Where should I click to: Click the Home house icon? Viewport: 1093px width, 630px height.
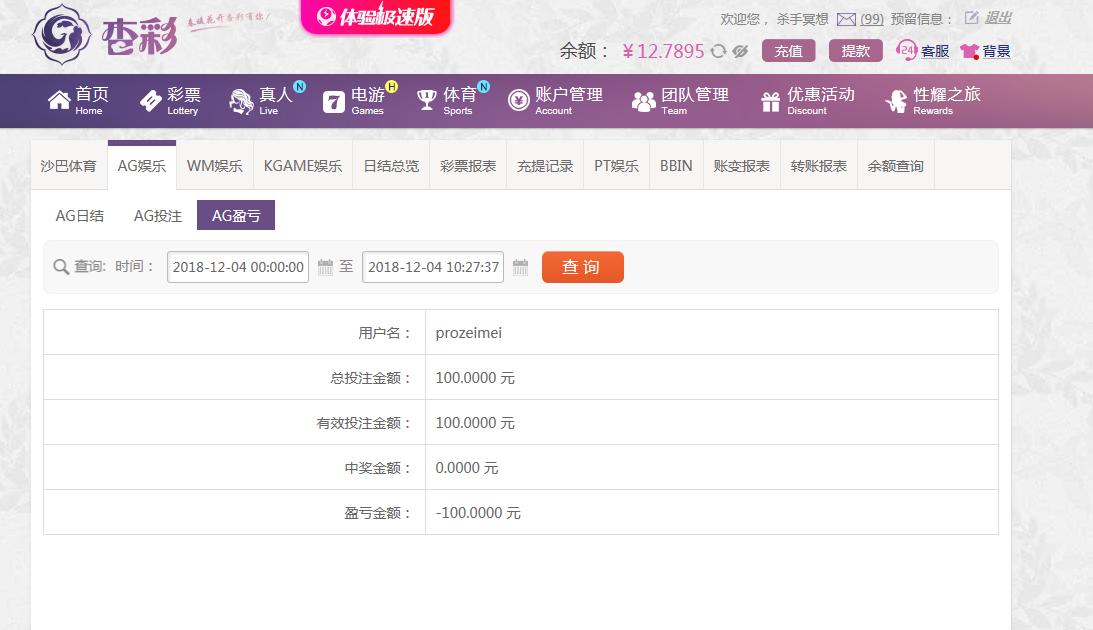coord(59,100)
